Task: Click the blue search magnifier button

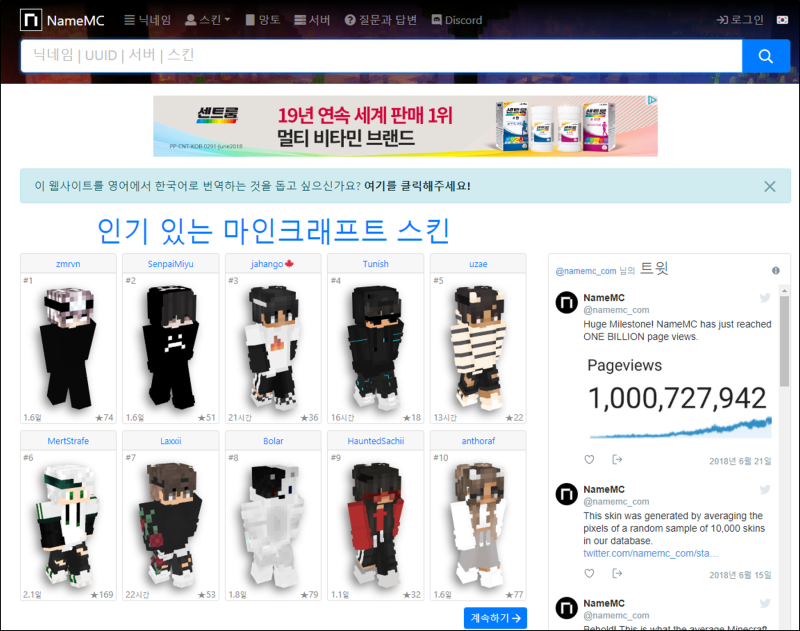Action: click(766, 56)
